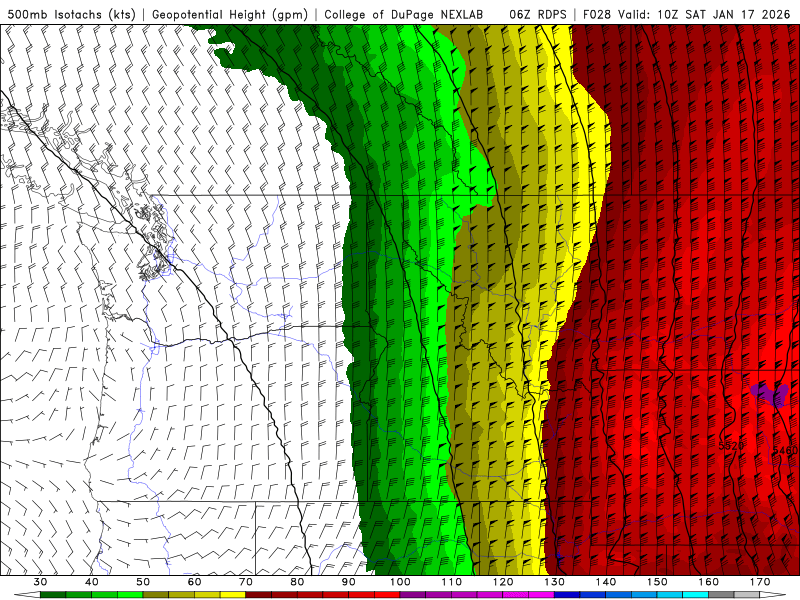This screenshot has height=600, width=800.
Task: Click the darkest green swatch in the color bar
Action: pyautogui.click(x=53, y=595)
